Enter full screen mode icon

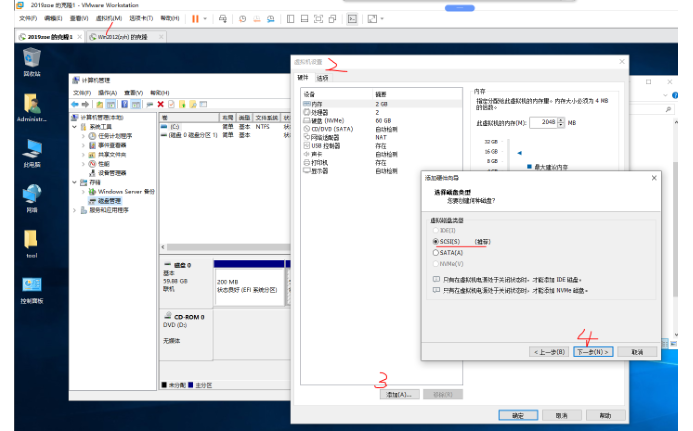pos(318,19)
